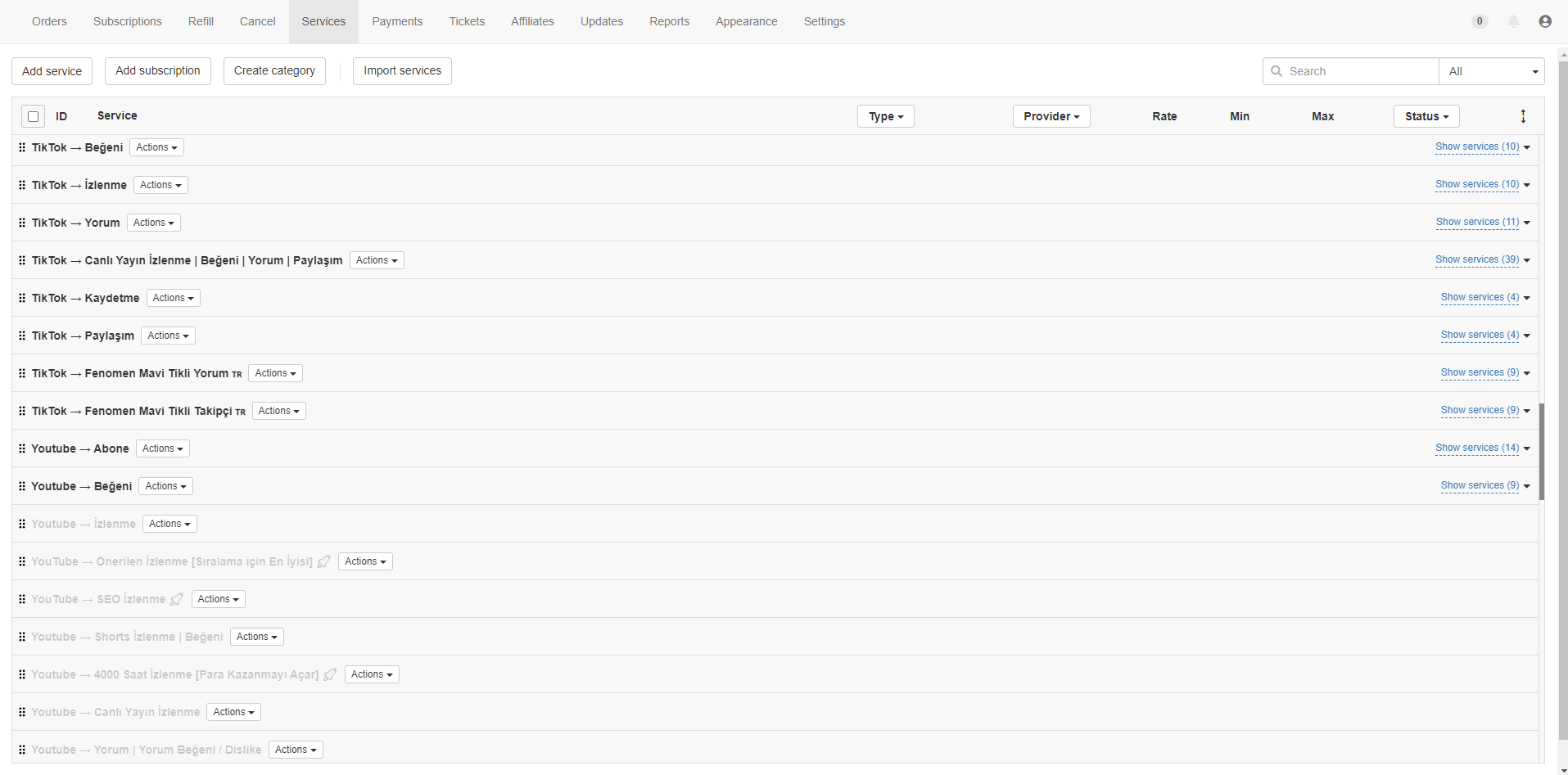Grab drag handle of Youtube → Canlı Yayın İzlenme

pos(22,712)
